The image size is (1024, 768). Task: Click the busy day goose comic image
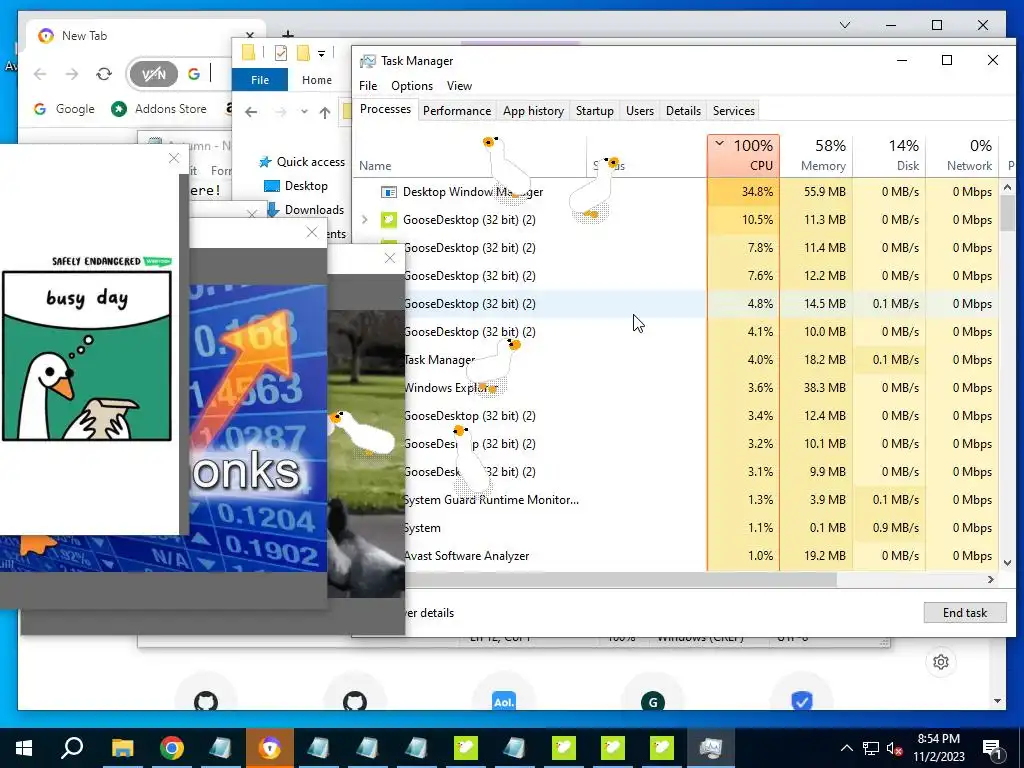click(x=87, y=356)
